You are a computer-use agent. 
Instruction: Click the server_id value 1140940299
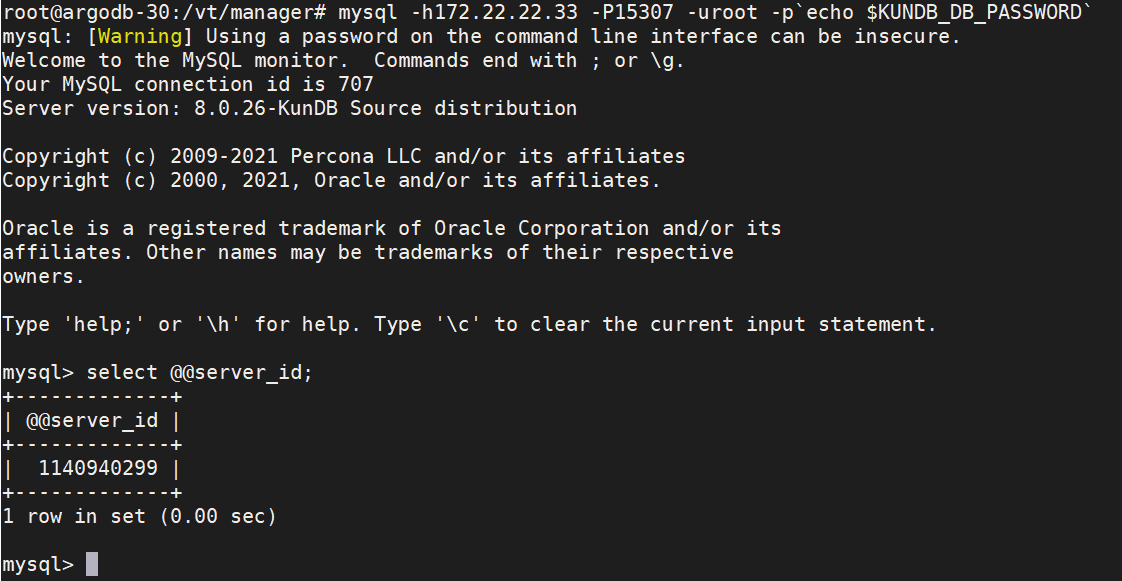[x=98, y=468]
